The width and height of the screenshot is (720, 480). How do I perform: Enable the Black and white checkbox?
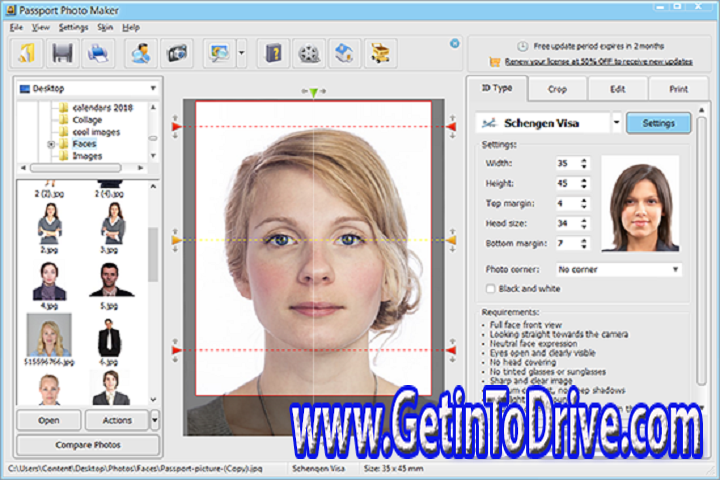point(490,289)
